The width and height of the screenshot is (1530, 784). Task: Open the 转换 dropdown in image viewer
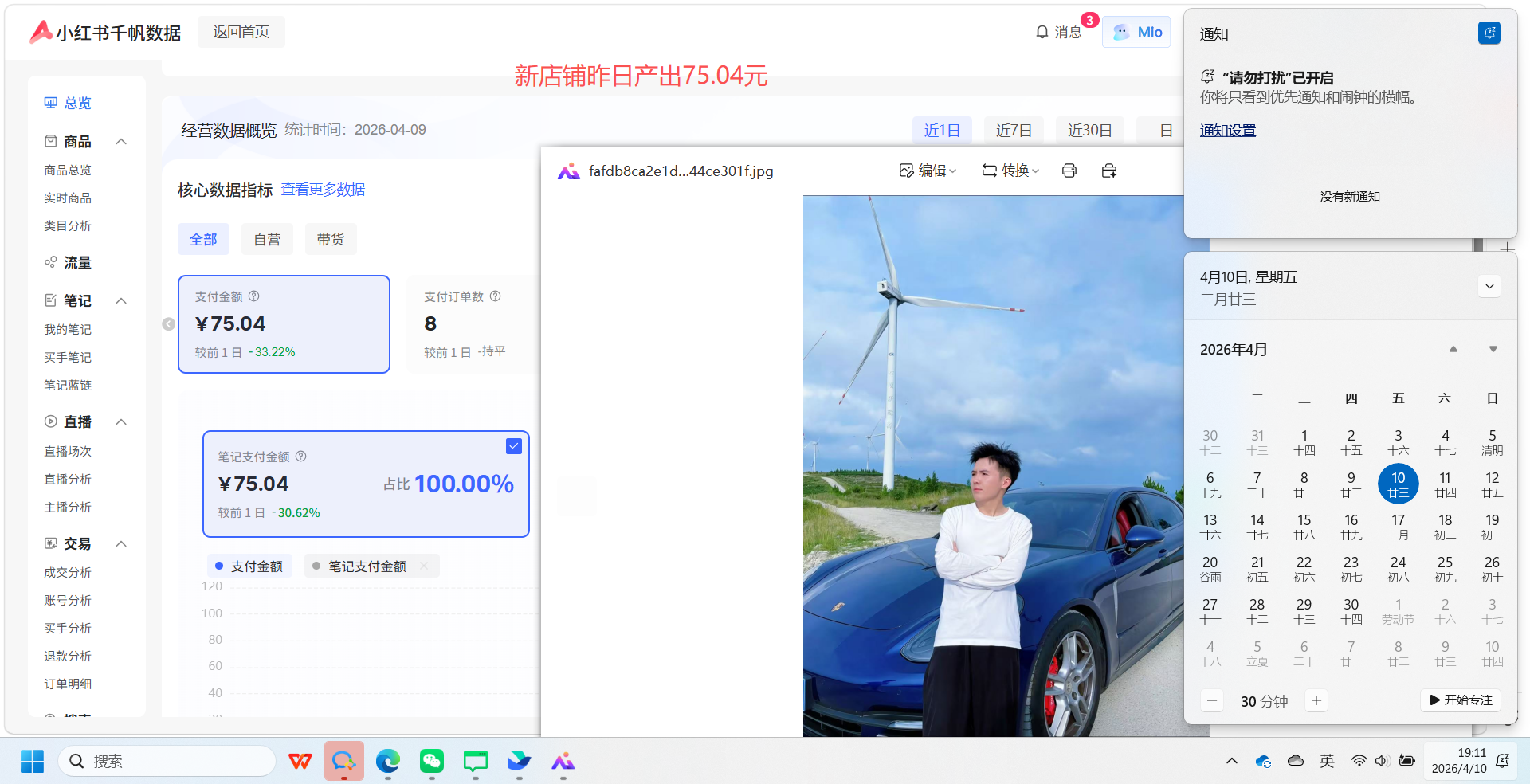pos(1010,171)
